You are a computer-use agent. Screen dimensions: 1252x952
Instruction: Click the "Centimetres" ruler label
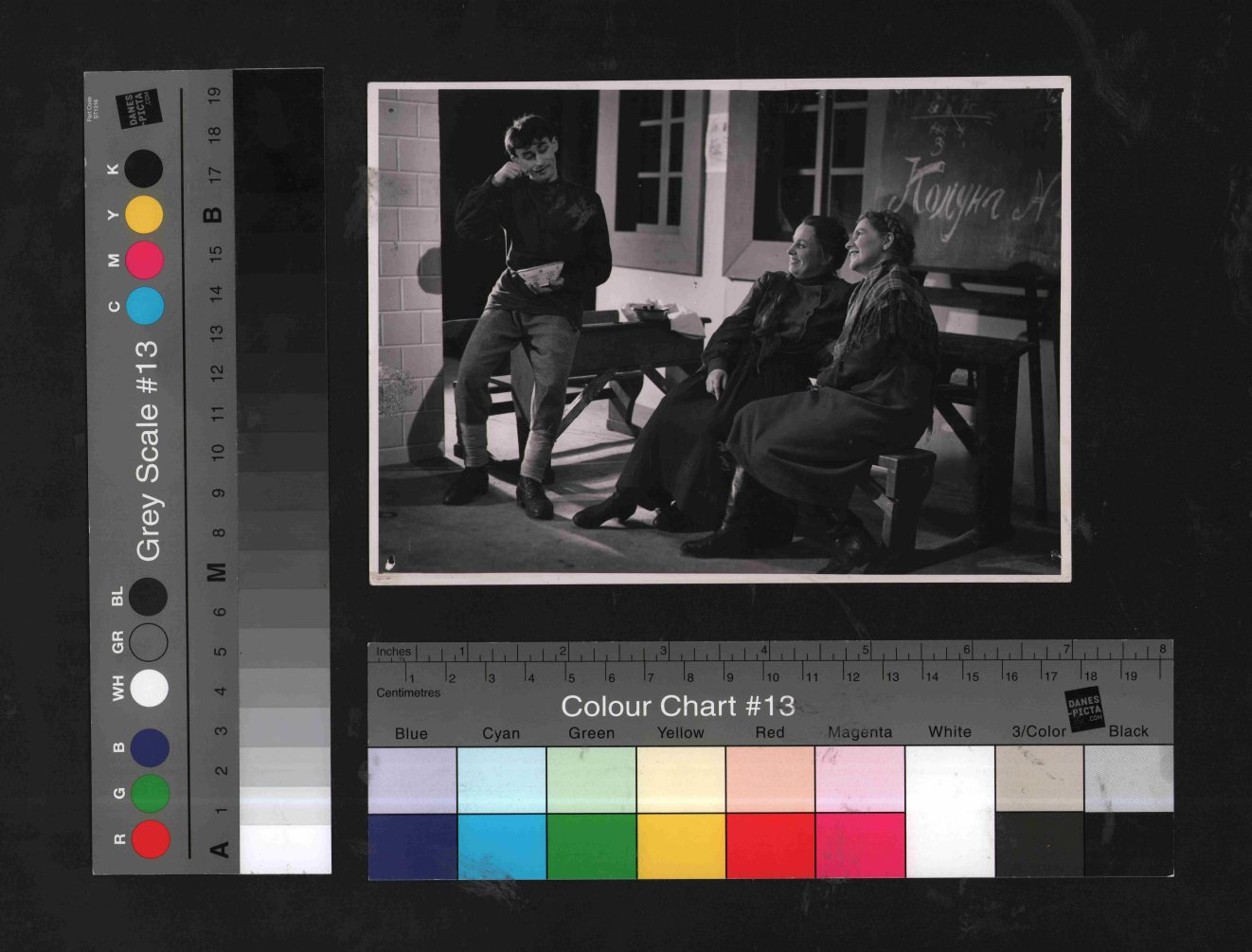pos(408,692)
